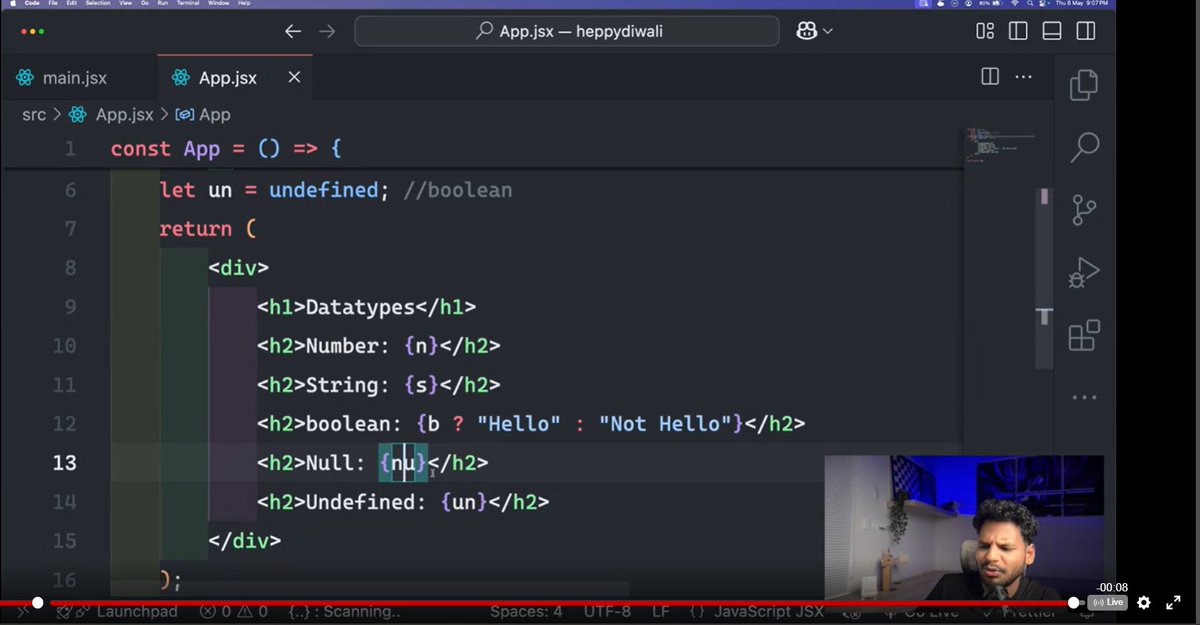Click the 'String:' label on line 11
Image resolution: width=1200 pixels, height=625 pixels.
point(349,385)
